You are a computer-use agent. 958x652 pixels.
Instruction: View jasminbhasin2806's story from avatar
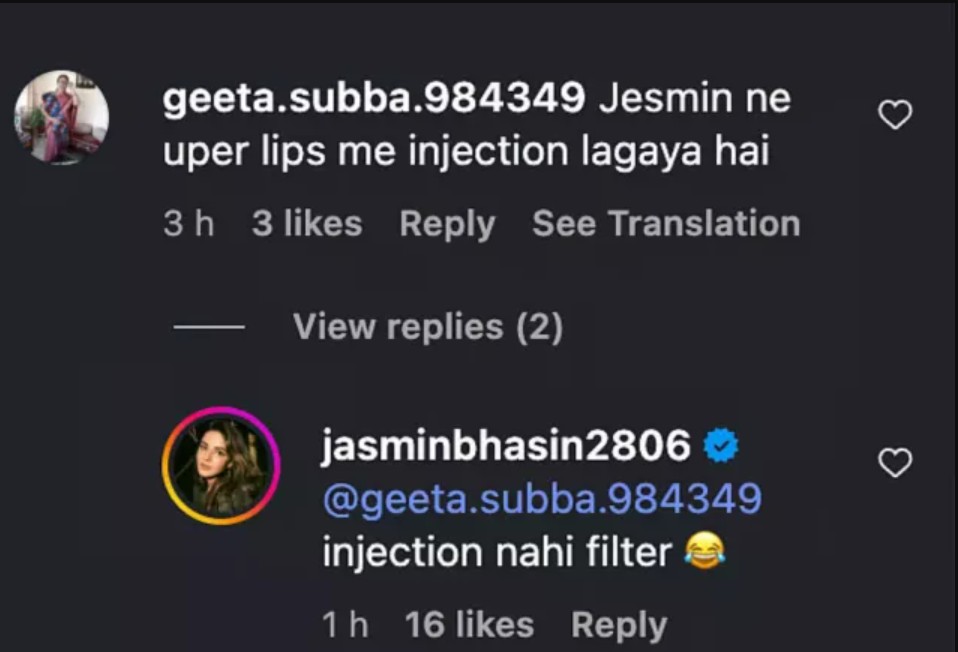coord(221,465)
